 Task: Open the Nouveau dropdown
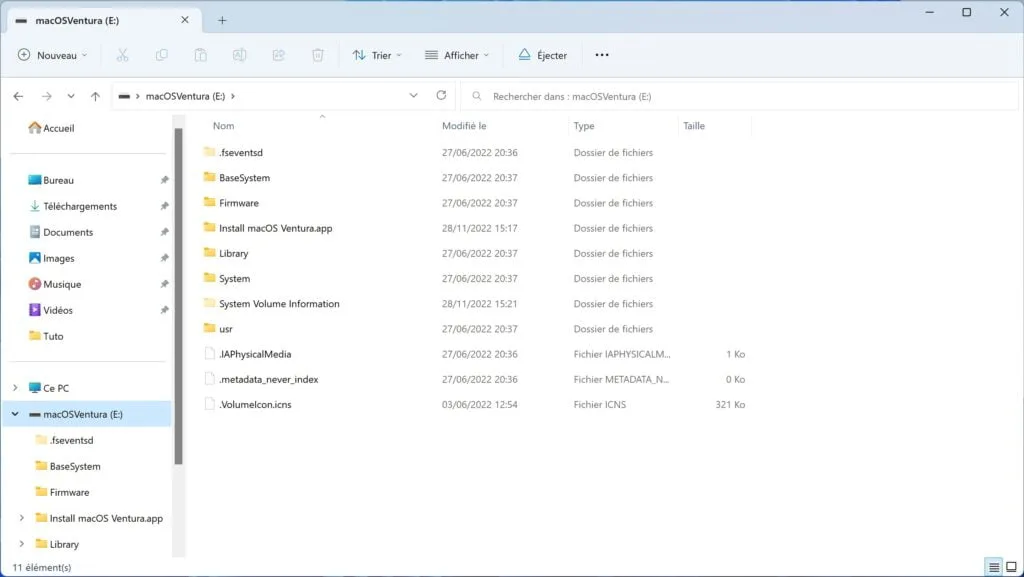[x=53, y=55]
